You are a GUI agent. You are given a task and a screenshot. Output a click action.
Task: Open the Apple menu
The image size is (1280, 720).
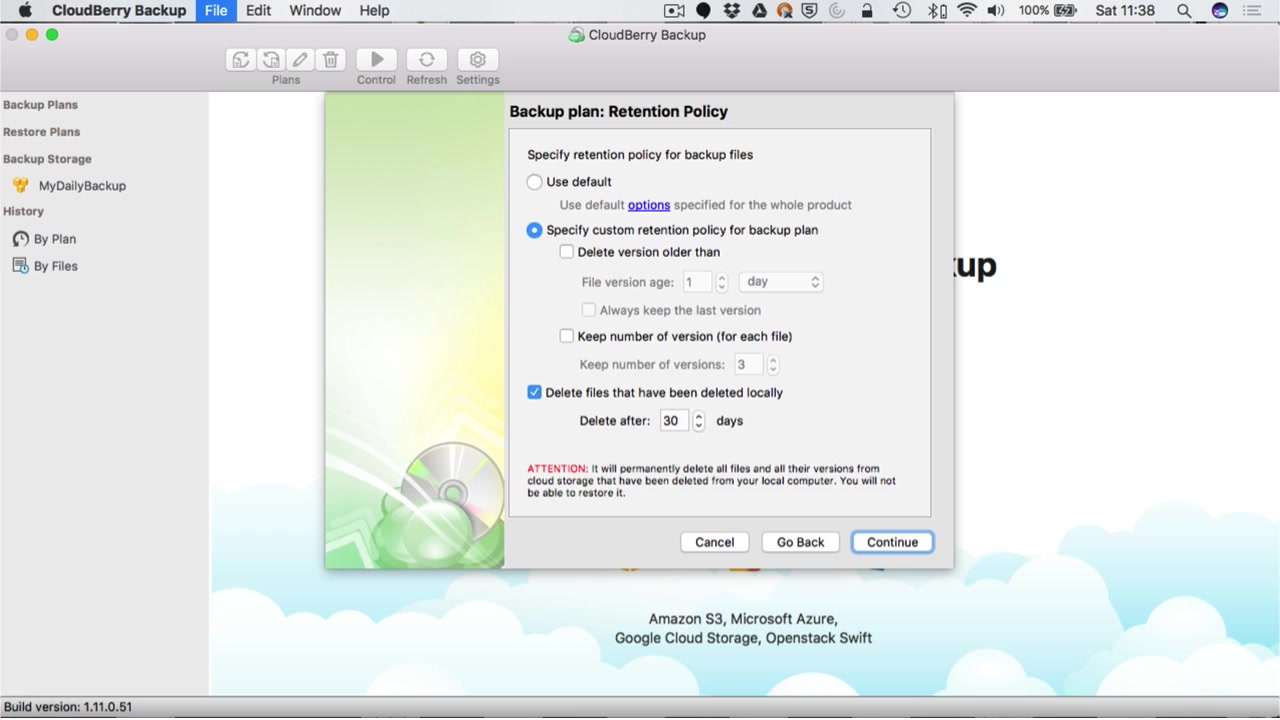(x=25, y=11)
